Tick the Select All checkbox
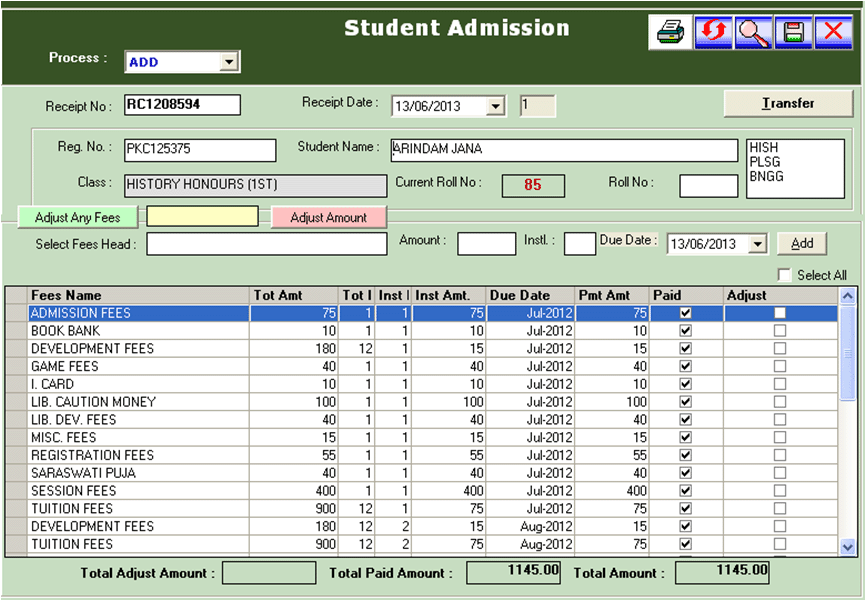Image resolution: width=866 pixels, height=601 pixels. click(784, 275)
